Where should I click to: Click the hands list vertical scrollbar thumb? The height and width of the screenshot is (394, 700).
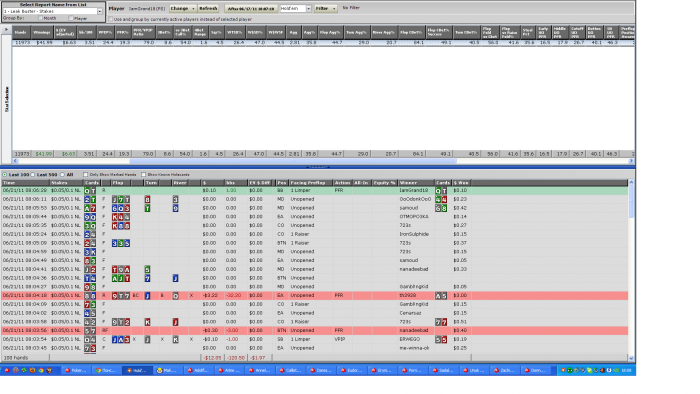[x=631, y=201]
